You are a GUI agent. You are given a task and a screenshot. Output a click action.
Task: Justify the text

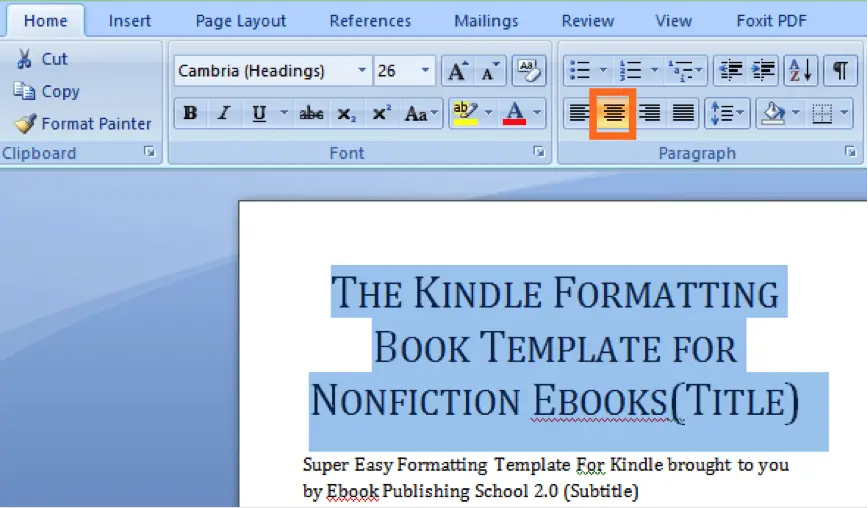click(683, 113)
